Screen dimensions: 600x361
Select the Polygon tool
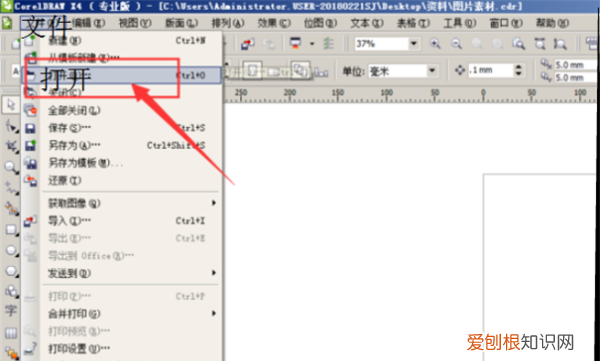(11, 271)
